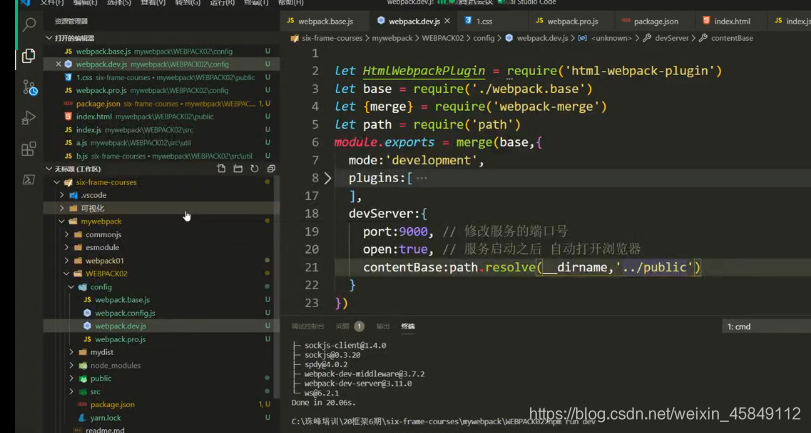Click line number 21 in the gutter
811x433 pixels.
[x=311, y=267]
